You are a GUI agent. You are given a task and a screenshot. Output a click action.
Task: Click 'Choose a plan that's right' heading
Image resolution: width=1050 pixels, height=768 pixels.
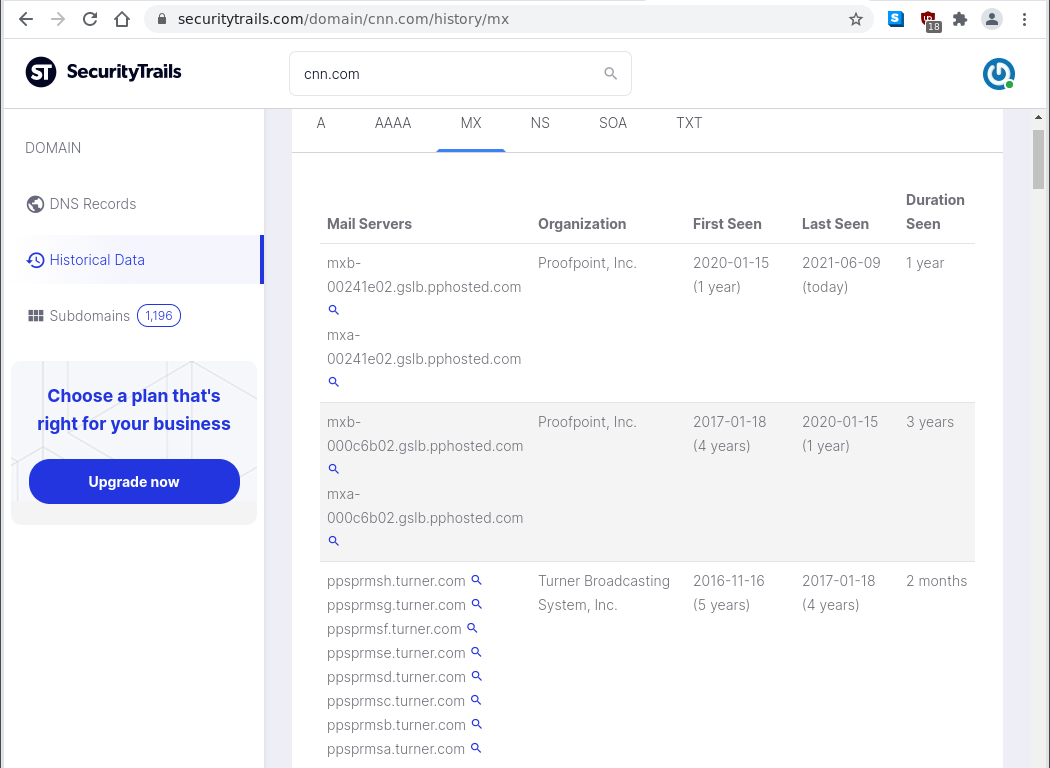point(134,410)
